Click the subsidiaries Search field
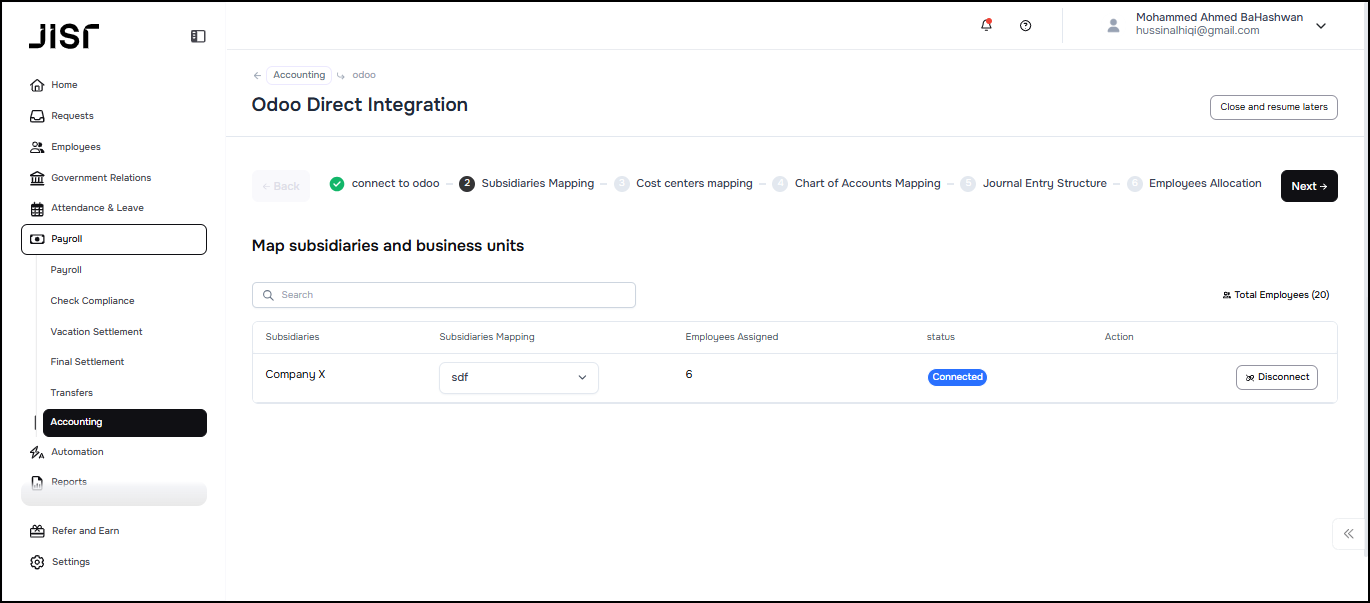 click(x=444, y=295)
